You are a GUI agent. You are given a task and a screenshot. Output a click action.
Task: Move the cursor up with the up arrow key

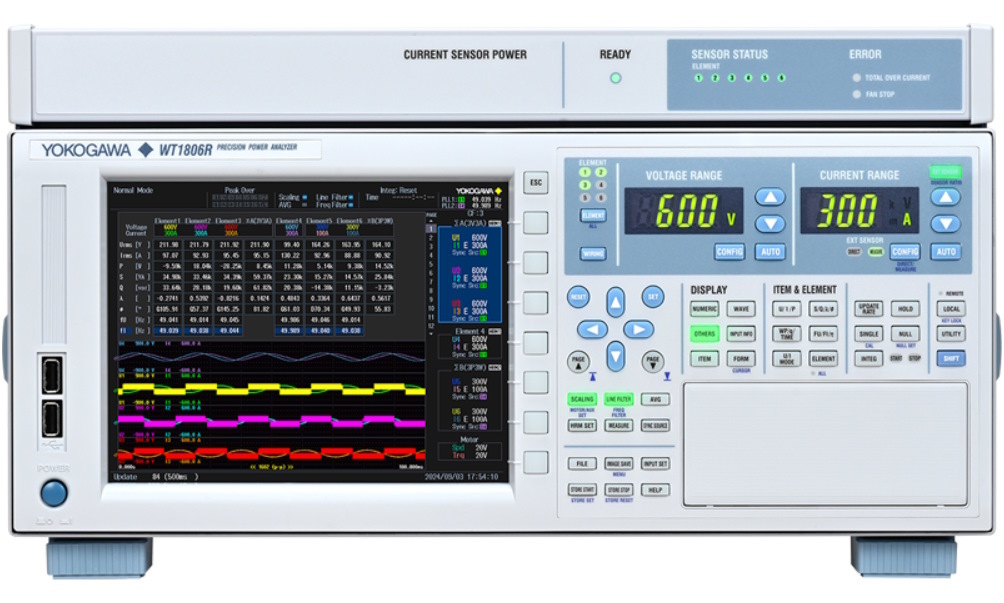(x=615, y=302)
